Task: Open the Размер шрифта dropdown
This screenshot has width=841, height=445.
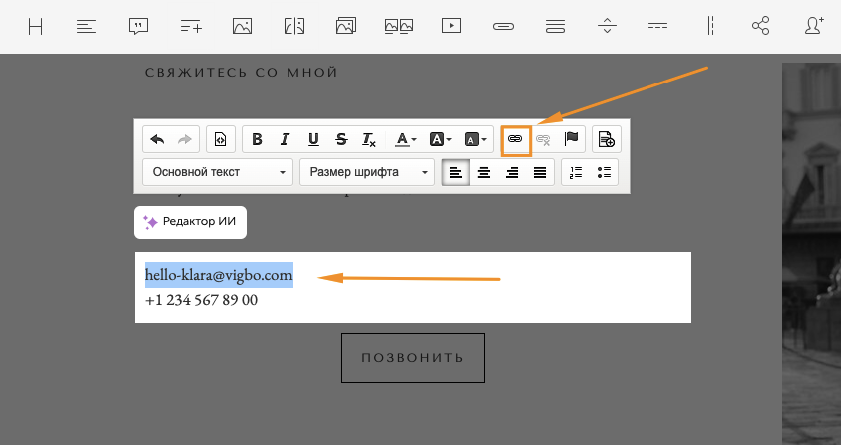Action: click(x=366, y=172)
